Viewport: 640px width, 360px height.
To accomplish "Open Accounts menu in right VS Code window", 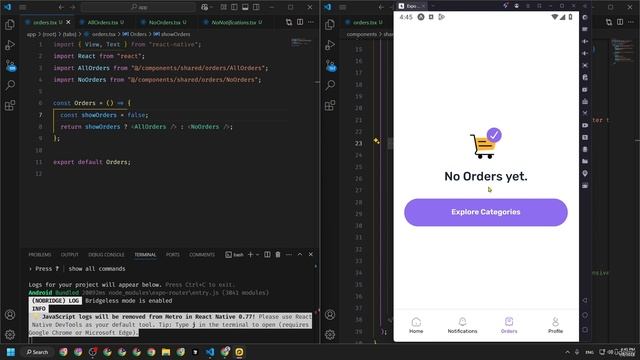I will [x=330, y=315].
